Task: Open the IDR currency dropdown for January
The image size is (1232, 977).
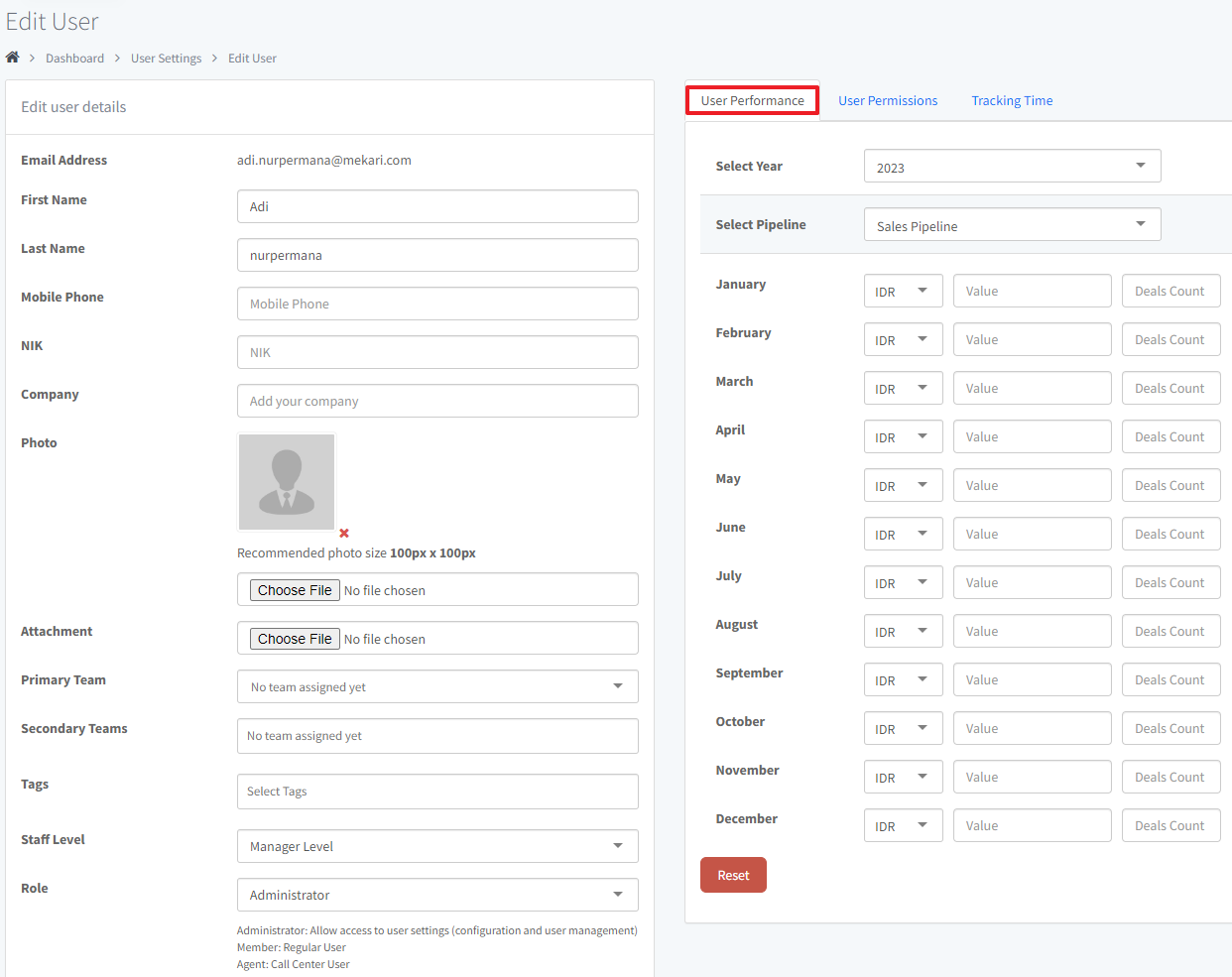Action: coord(903,290)
